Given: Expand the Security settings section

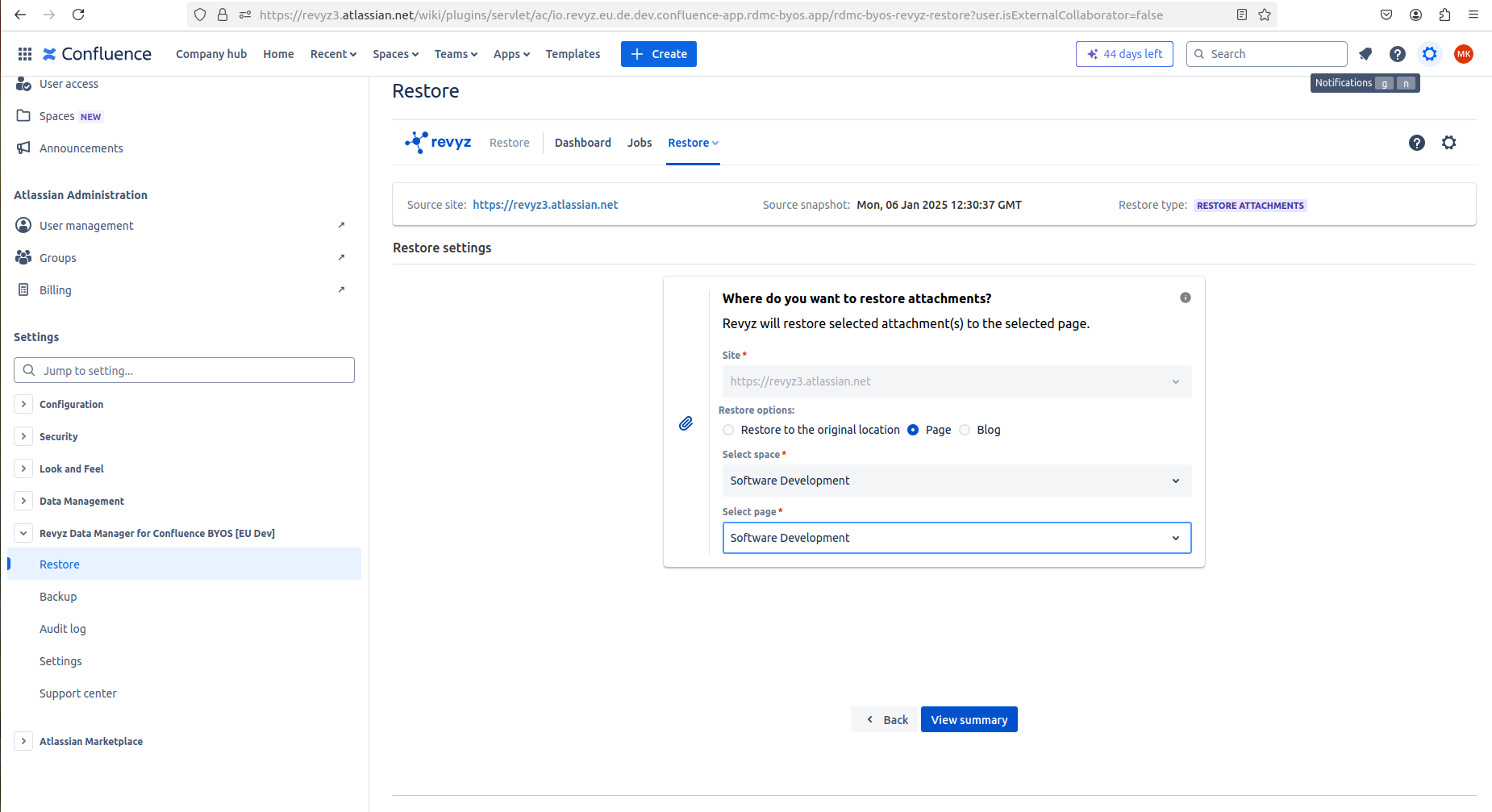Looking at the screenshot, I should (x=23, y=436).
